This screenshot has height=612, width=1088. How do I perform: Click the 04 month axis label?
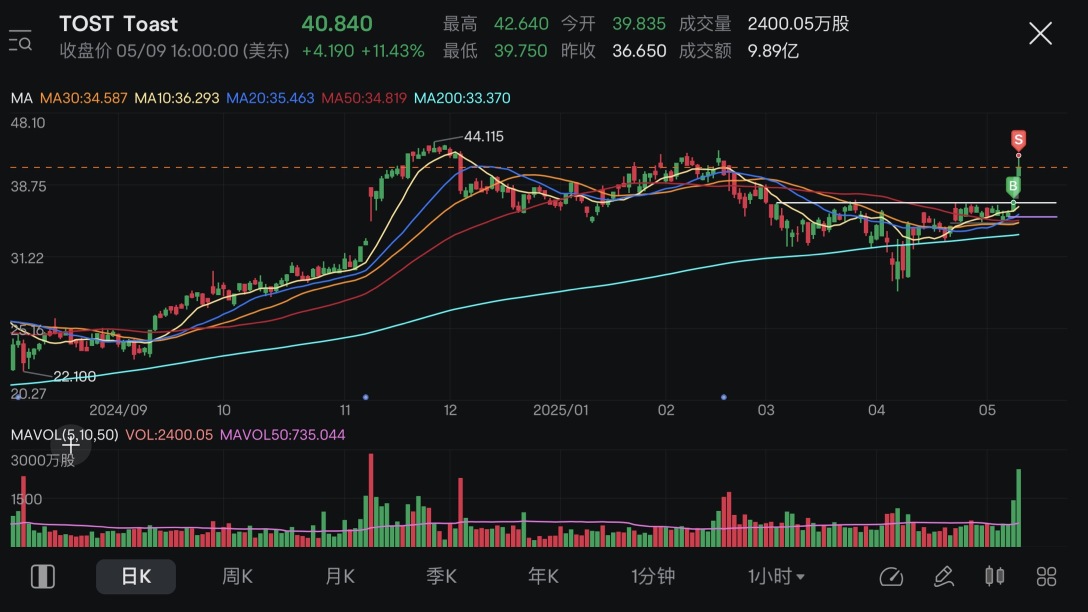pos(876,410)
